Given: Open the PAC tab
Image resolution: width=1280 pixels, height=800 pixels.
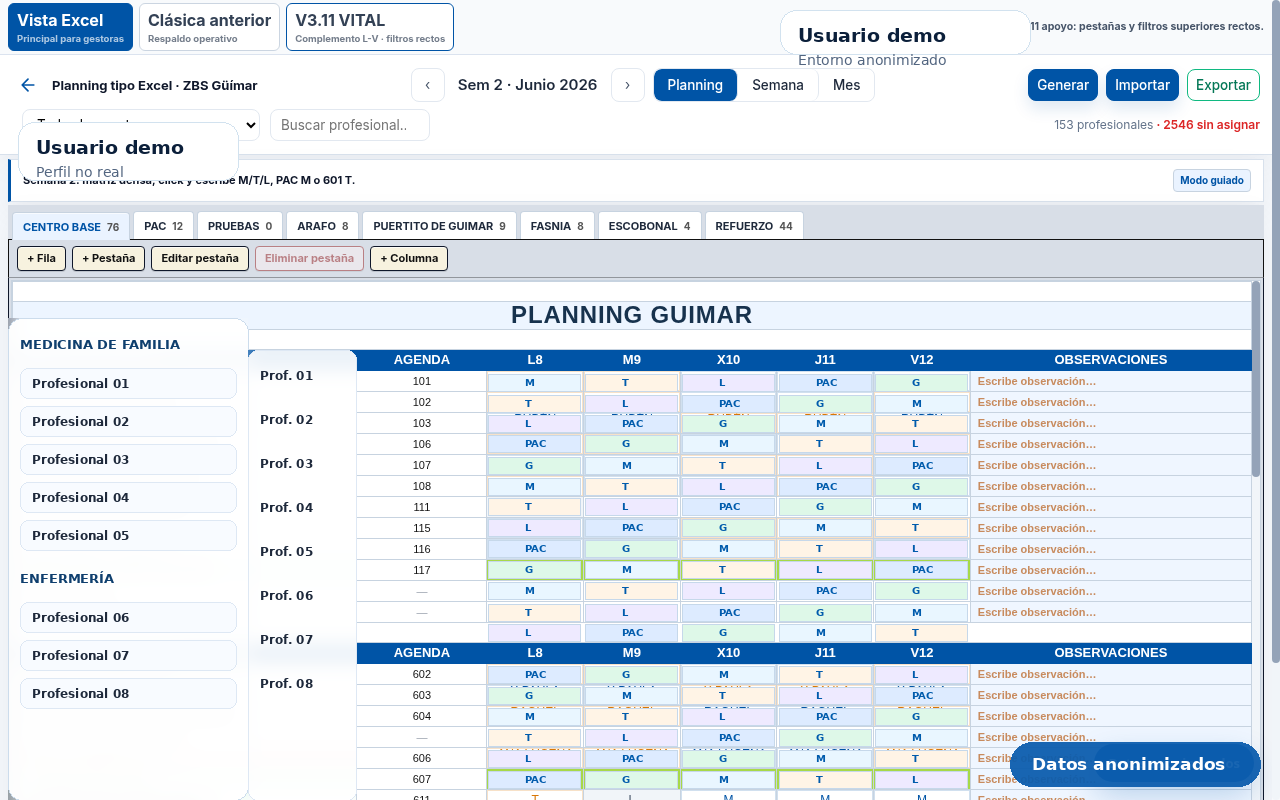Looking at the screenshot, I should [163, 226].
